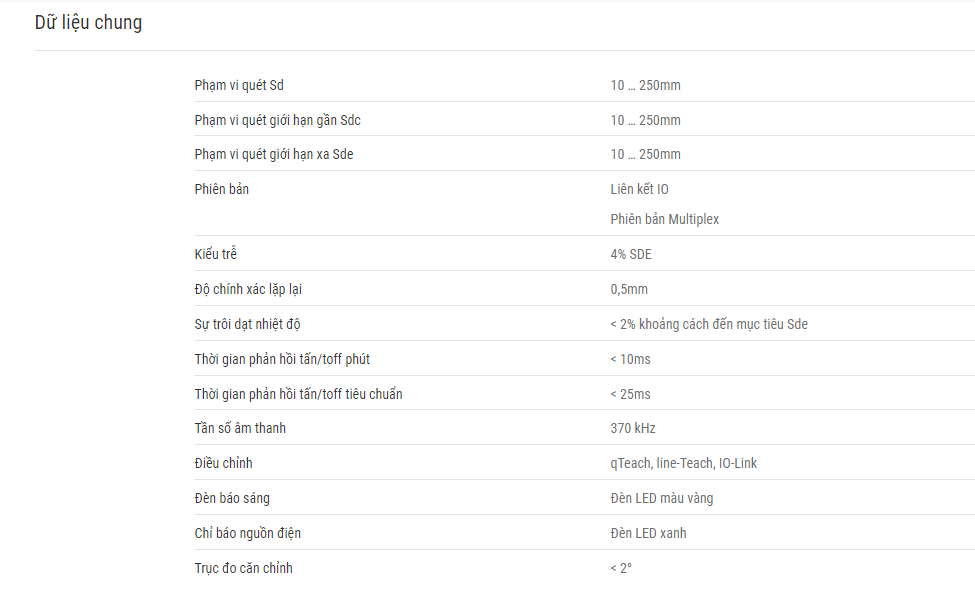Click the 'Độ chính xác lặp lại' label
Viewport: 975px width, 589px height.
point(247,289)
